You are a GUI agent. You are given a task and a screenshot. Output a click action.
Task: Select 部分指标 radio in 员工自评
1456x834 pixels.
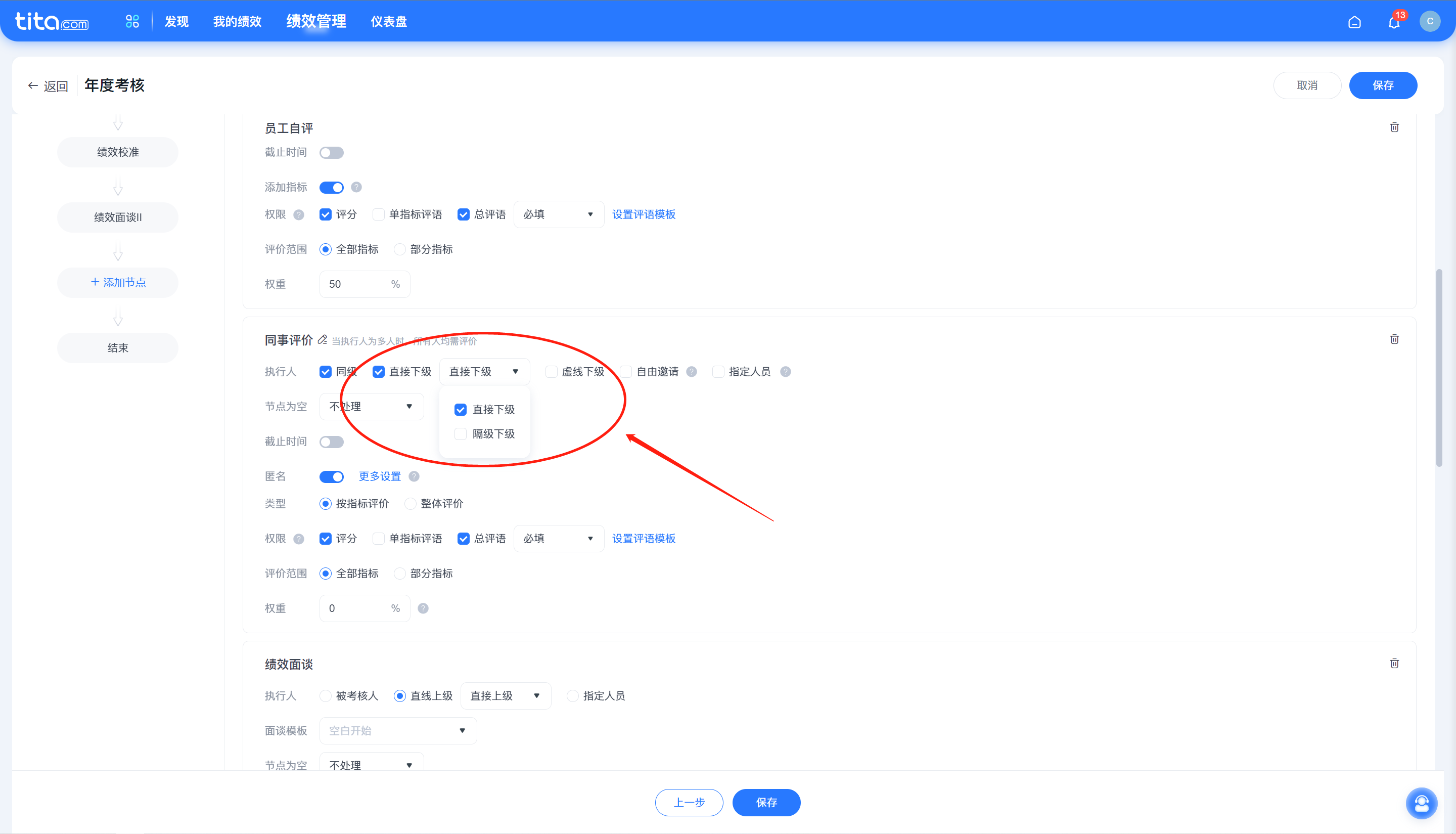click(399, 249)
